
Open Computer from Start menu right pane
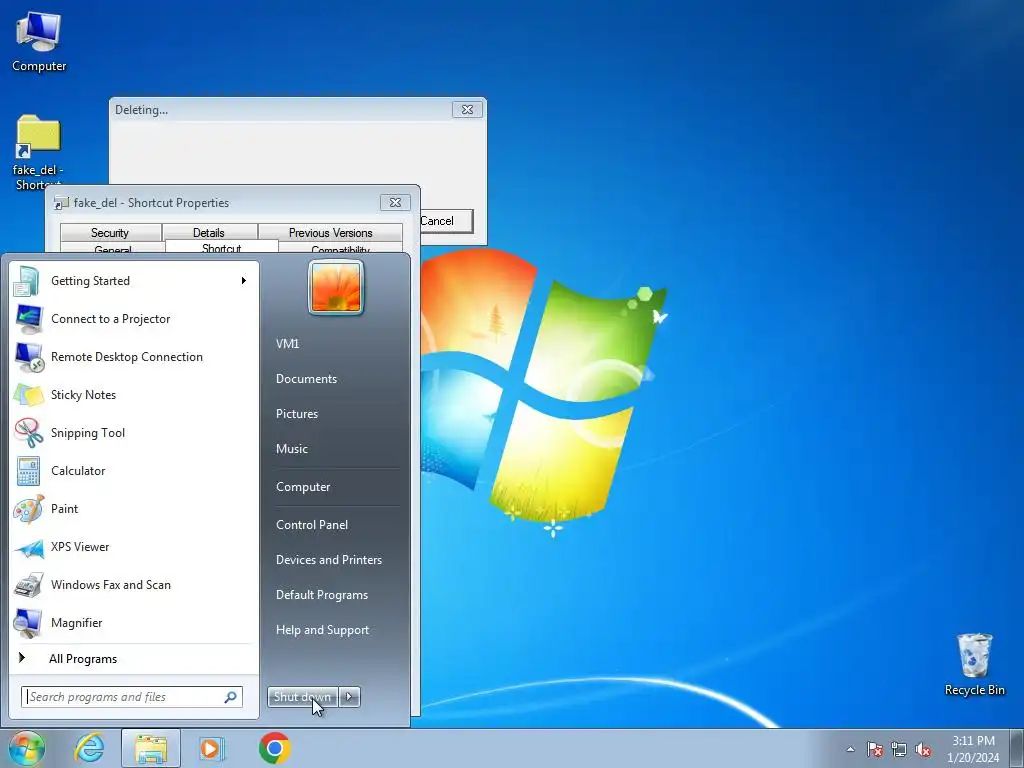click(303, 487)
